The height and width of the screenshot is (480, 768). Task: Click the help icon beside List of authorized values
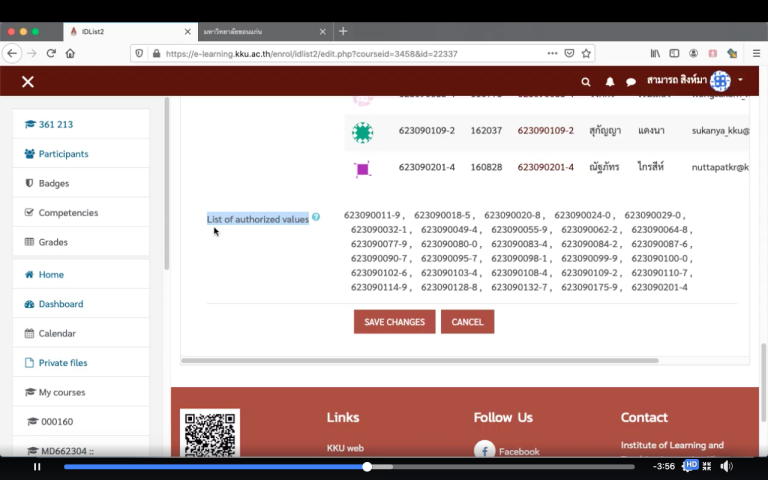[316, 217]
